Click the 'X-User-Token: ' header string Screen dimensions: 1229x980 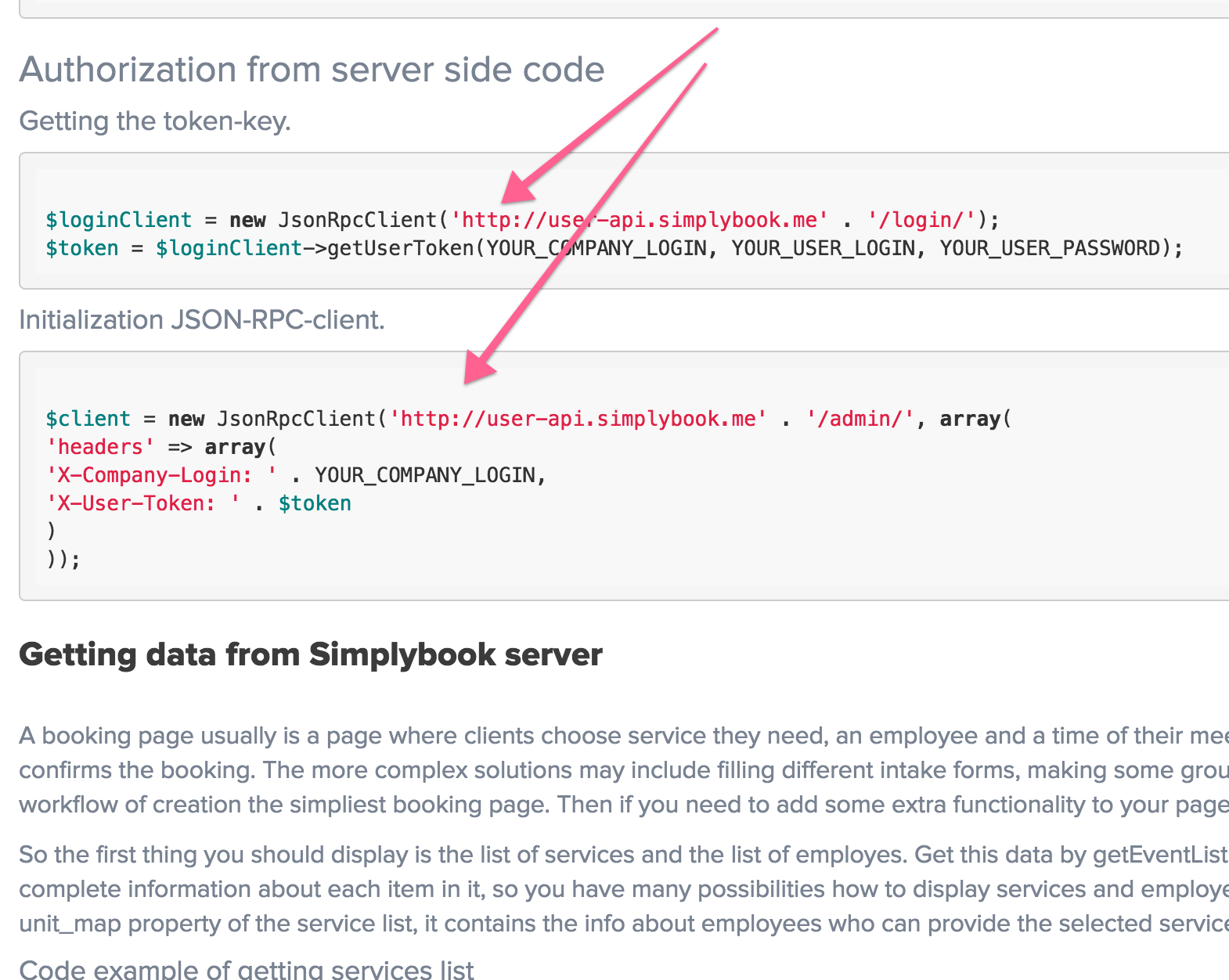coord(143,503)
